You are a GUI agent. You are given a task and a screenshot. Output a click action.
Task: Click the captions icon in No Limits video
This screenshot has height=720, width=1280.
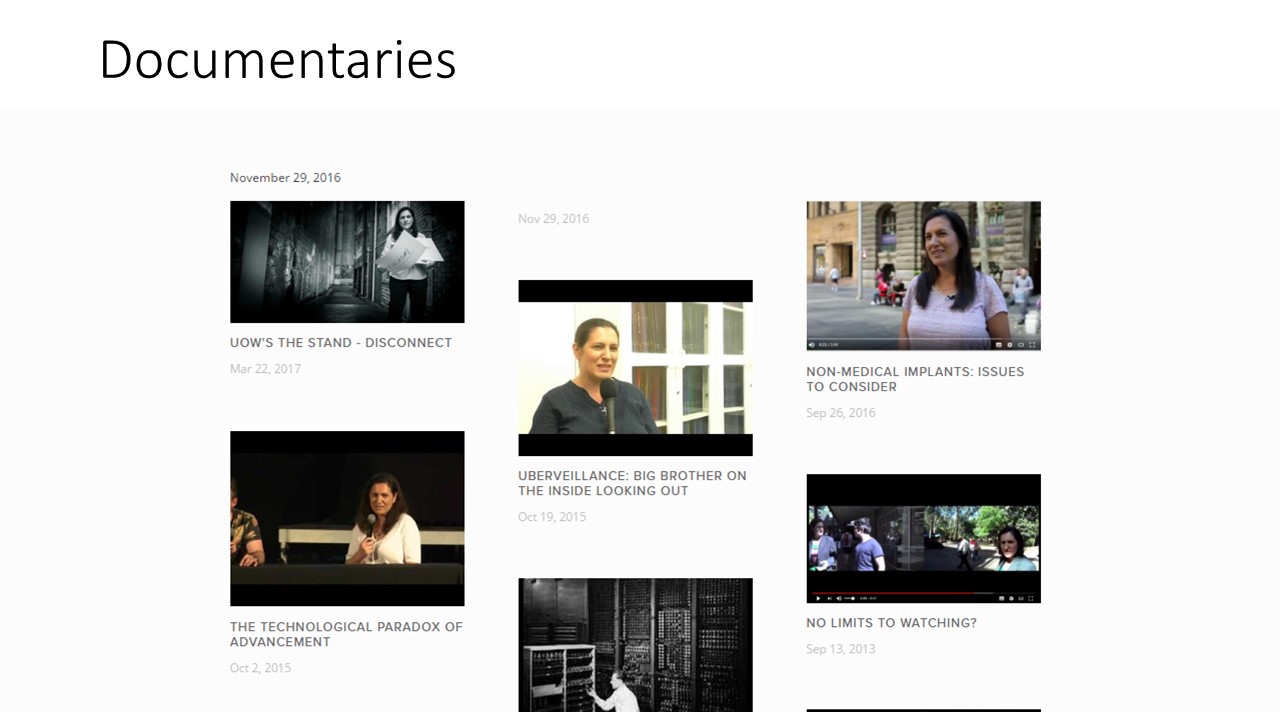pos(1001,598)
